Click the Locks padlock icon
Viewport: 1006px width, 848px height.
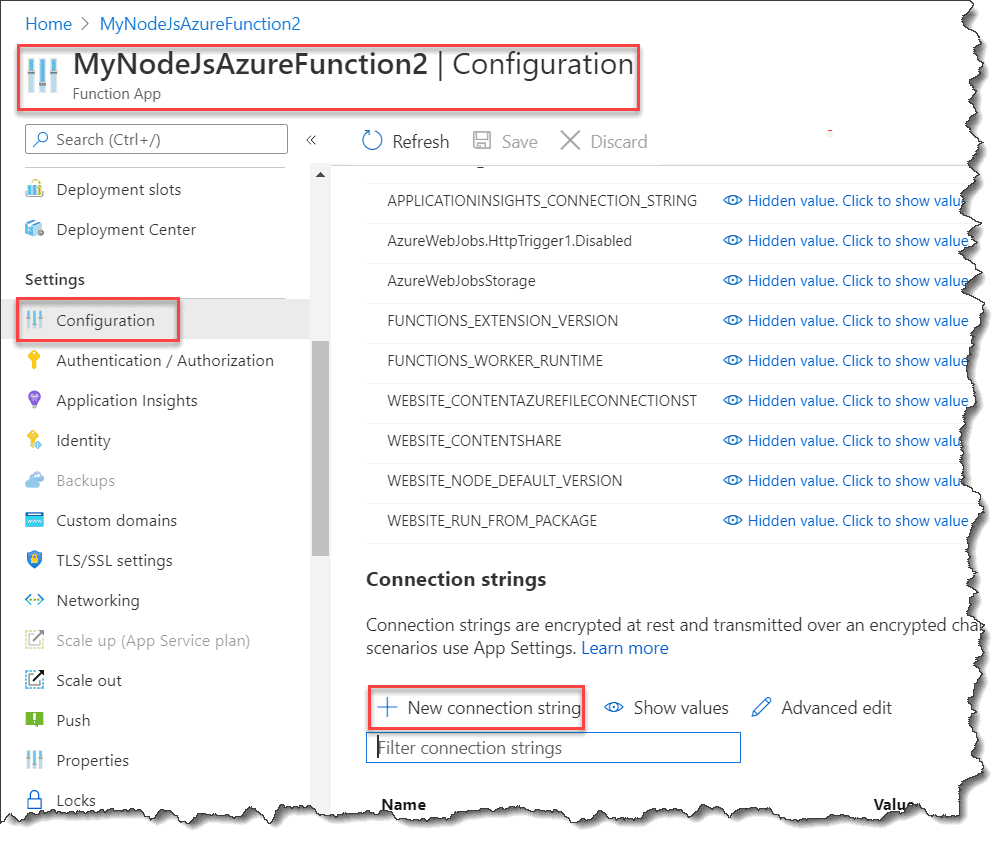[33, 800]
